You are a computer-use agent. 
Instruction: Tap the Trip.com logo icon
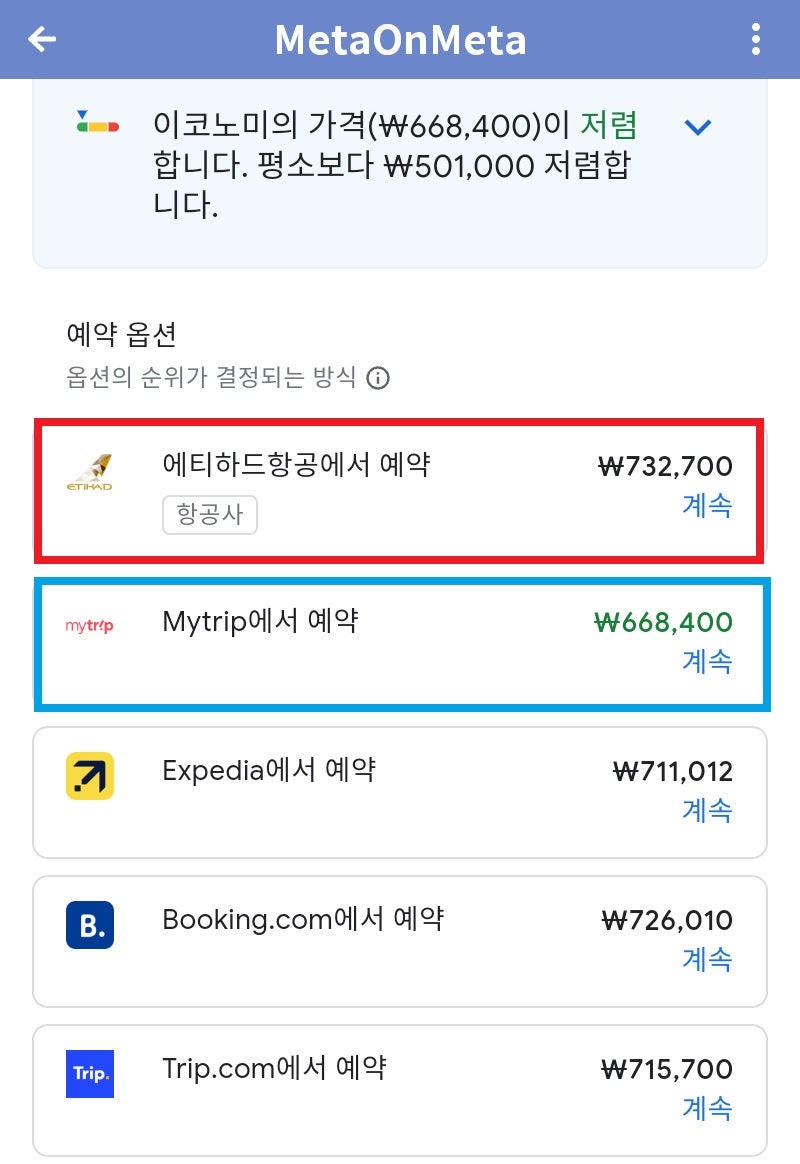click(90, 1073)
